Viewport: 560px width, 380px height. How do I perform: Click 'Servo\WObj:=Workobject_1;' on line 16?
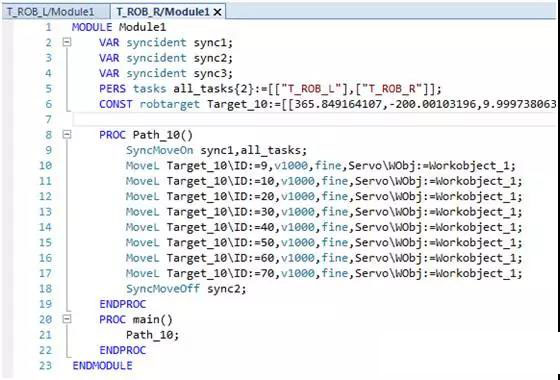[439, 258]
